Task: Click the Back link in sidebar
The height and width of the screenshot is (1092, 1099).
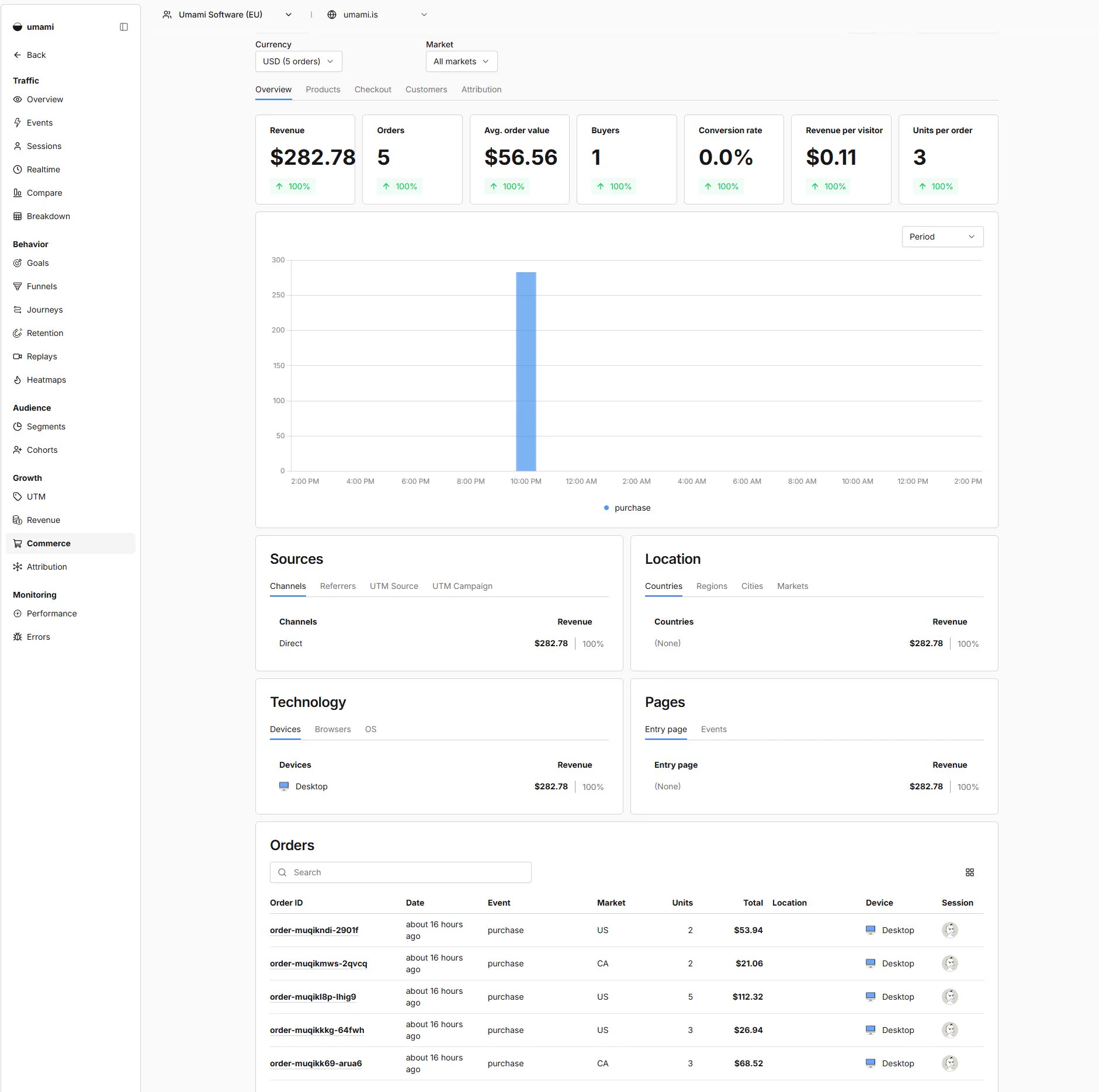Action: (x=29, y=55)
